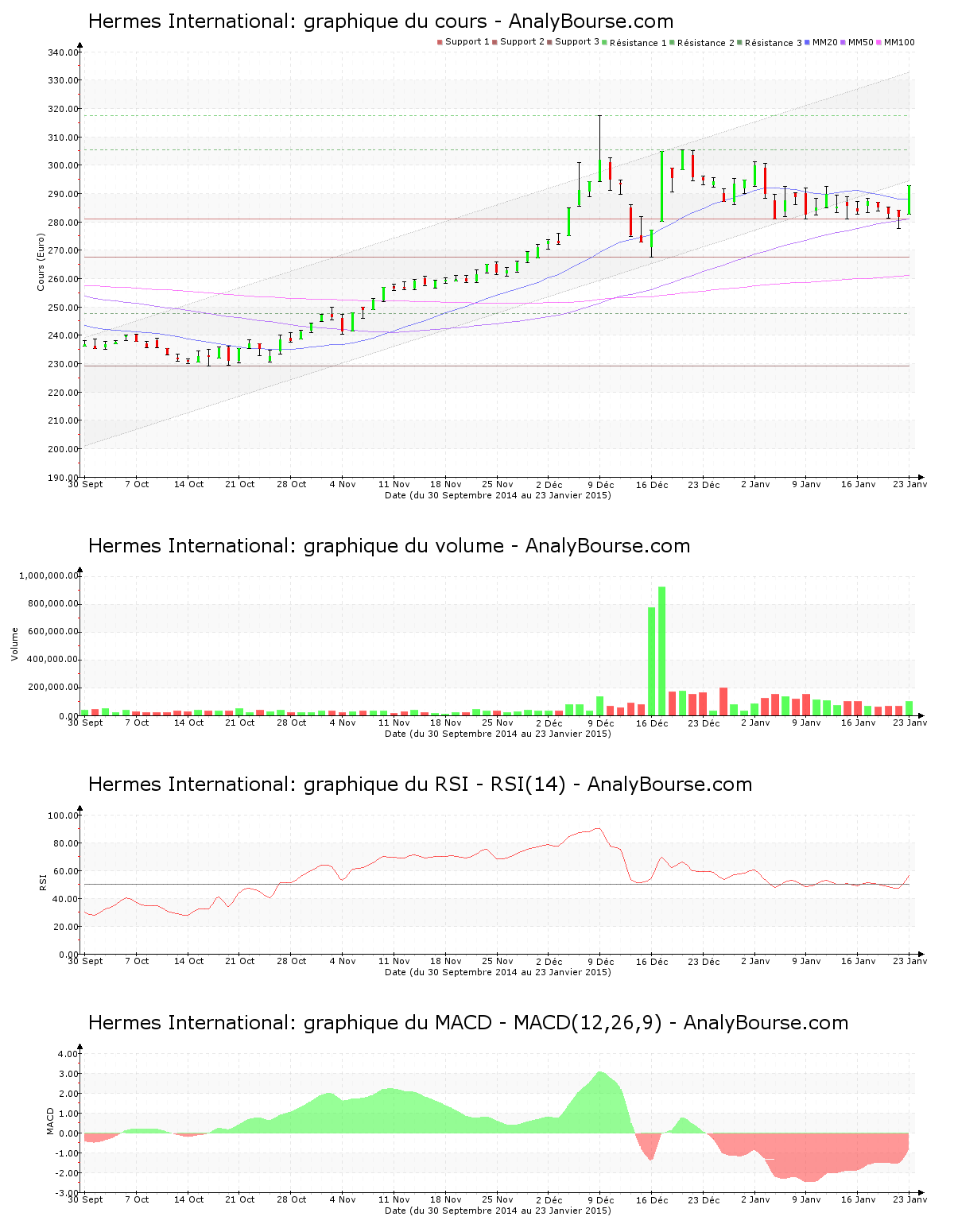Click the 'RSI' vertical axis label
This screenshot has height=1232, width=954.
point(43,881)
